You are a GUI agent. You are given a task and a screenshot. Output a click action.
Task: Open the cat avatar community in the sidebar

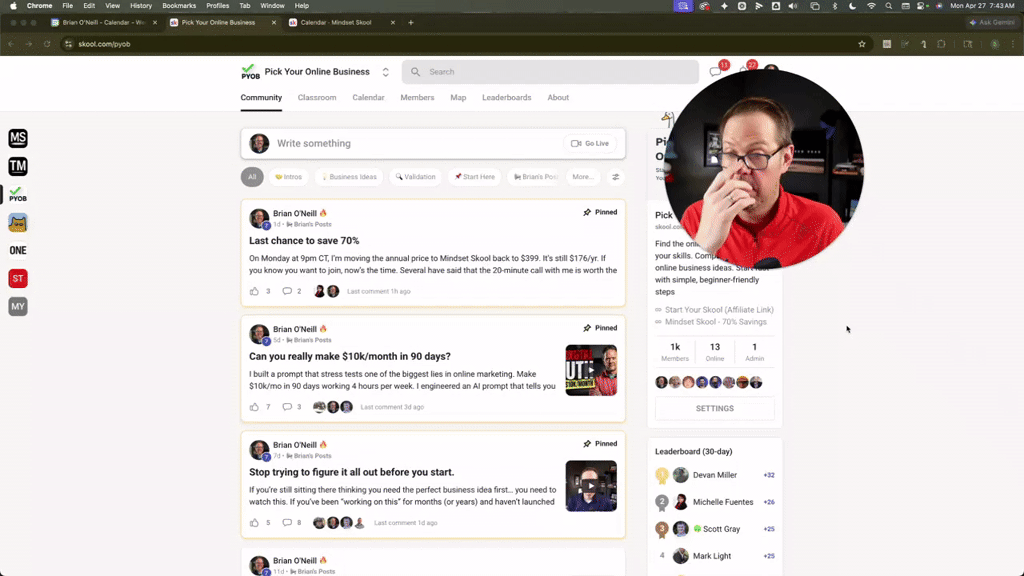(x=18, y=223)
